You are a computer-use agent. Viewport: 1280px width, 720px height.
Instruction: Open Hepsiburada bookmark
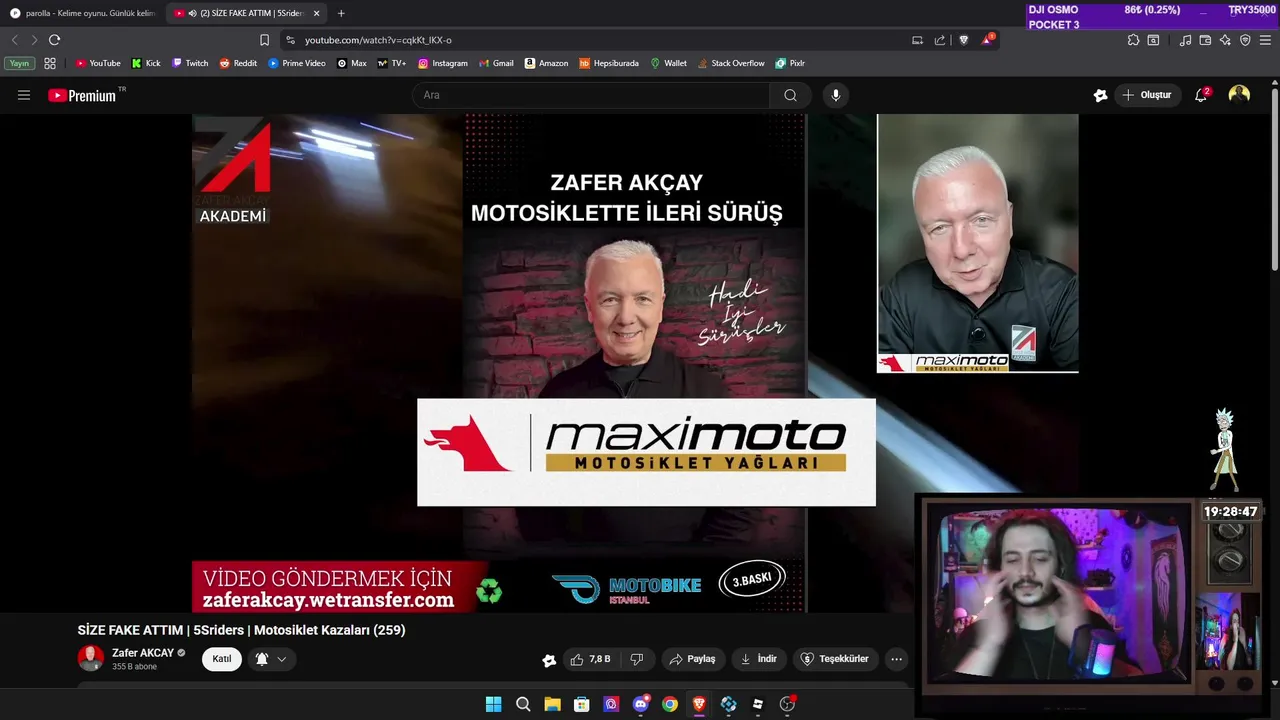[x=609, y=63]
